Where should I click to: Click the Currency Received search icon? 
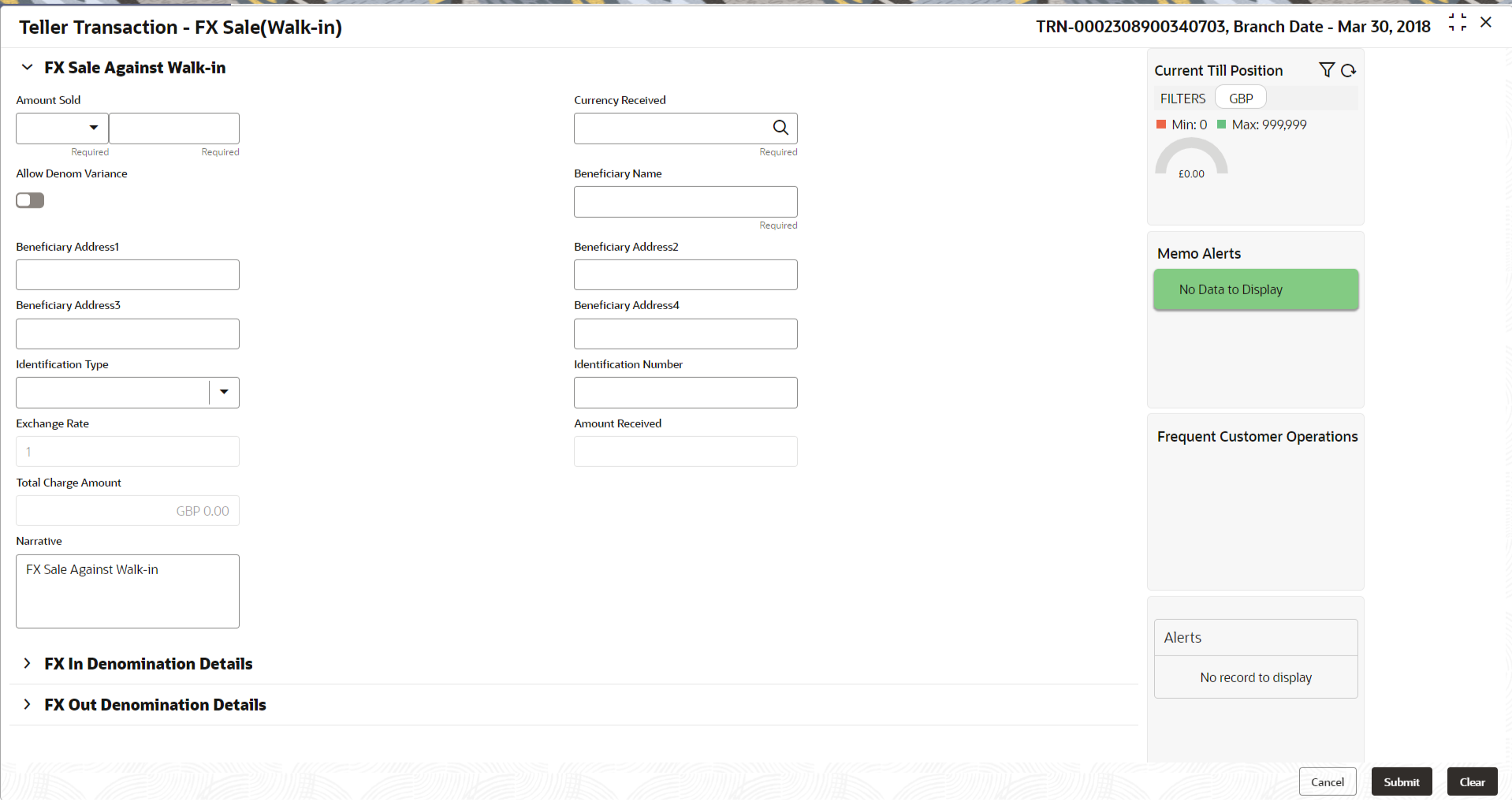point(780,128)
